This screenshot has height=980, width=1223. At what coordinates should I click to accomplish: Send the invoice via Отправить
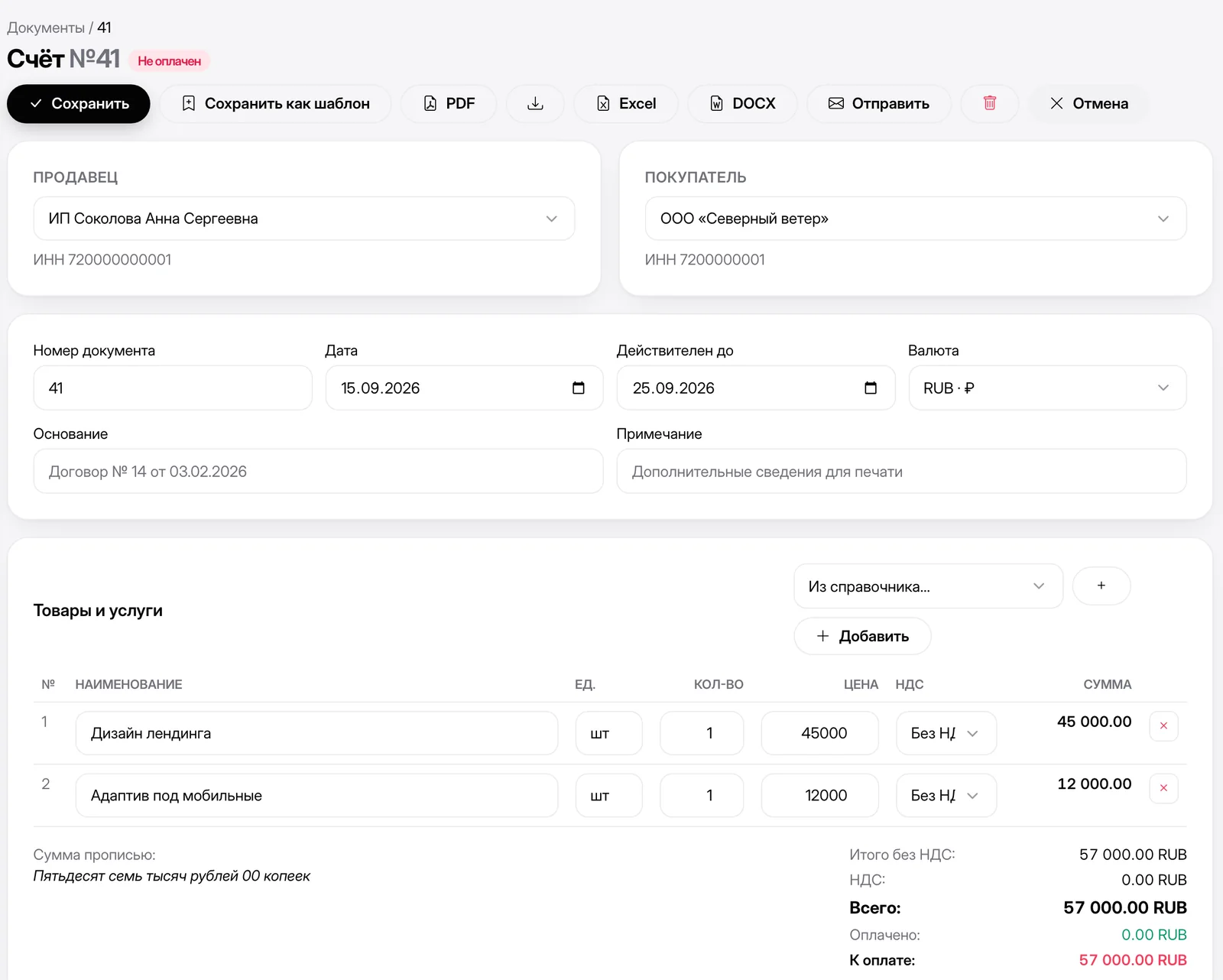click(879, 103)
